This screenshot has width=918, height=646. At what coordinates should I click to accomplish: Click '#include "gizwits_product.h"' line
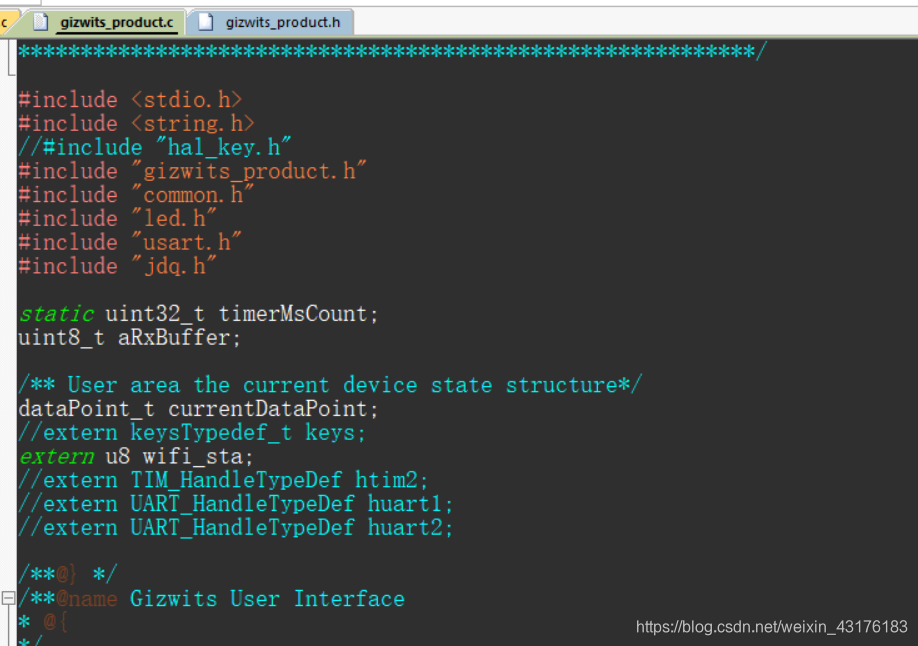click(193, 171)
